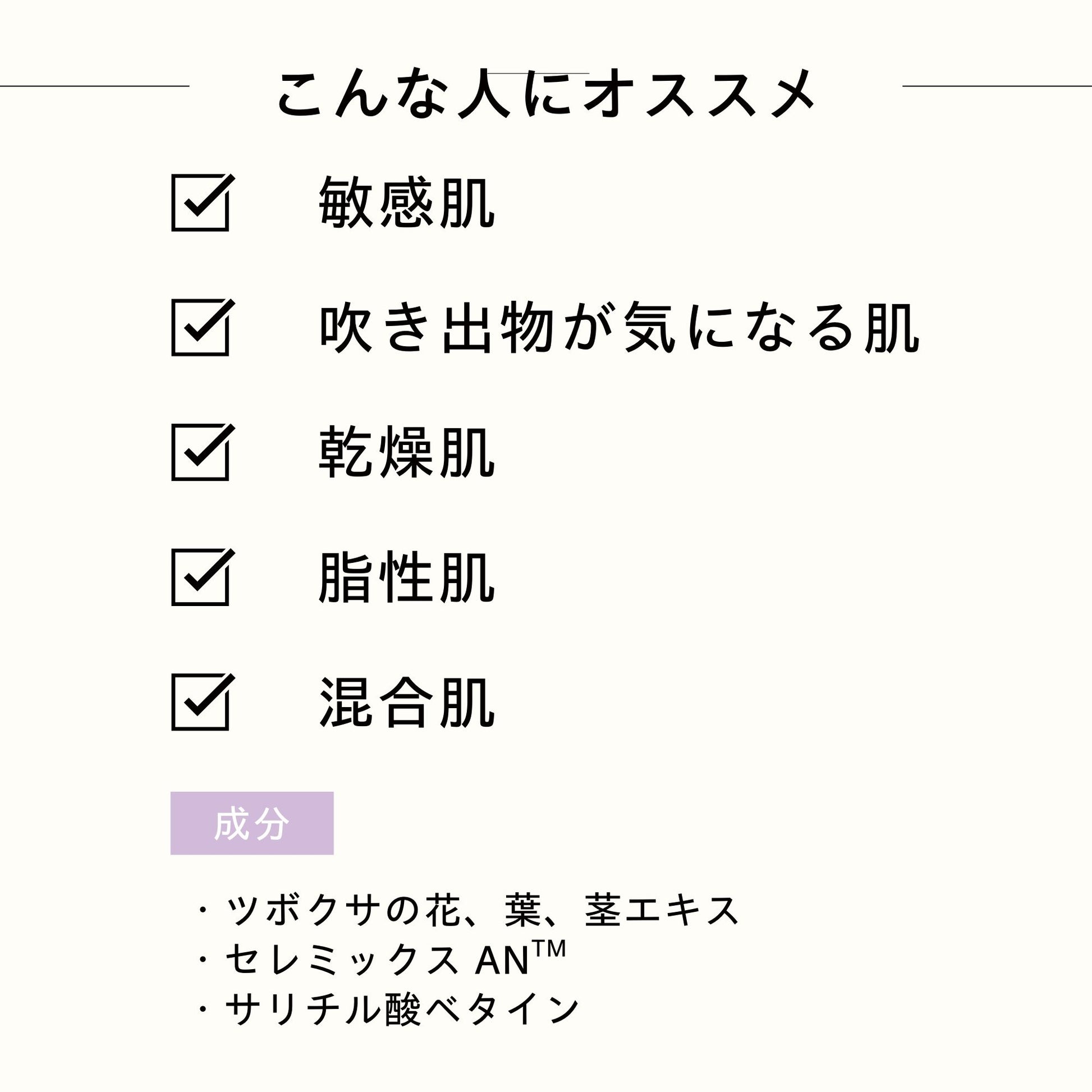Image resolution: width=1092 pixels, height=1092 pixels.
Task: Untick the 乾燥肌 checkbox
Action: (200, 453)
